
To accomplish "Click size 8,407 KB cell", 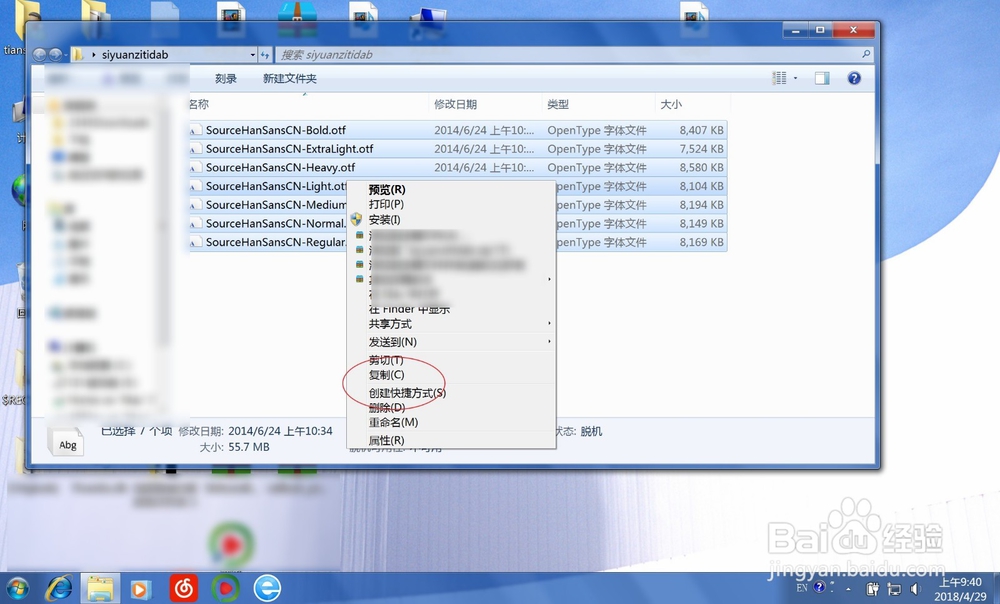I will [702, 130].
